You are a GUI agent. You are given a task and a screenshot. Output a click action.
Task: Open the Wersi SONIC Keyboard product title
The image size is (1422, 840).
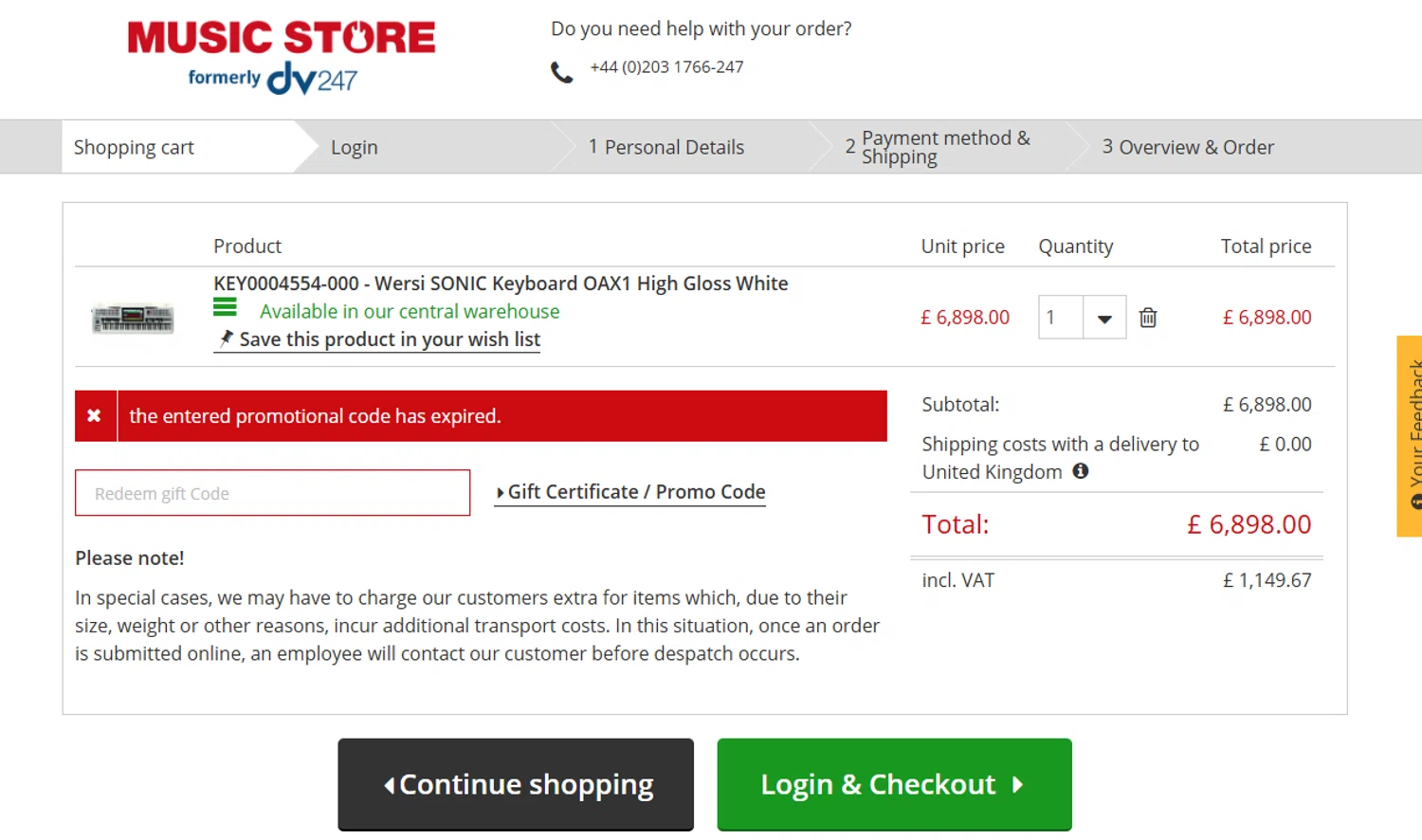(501, 283)
